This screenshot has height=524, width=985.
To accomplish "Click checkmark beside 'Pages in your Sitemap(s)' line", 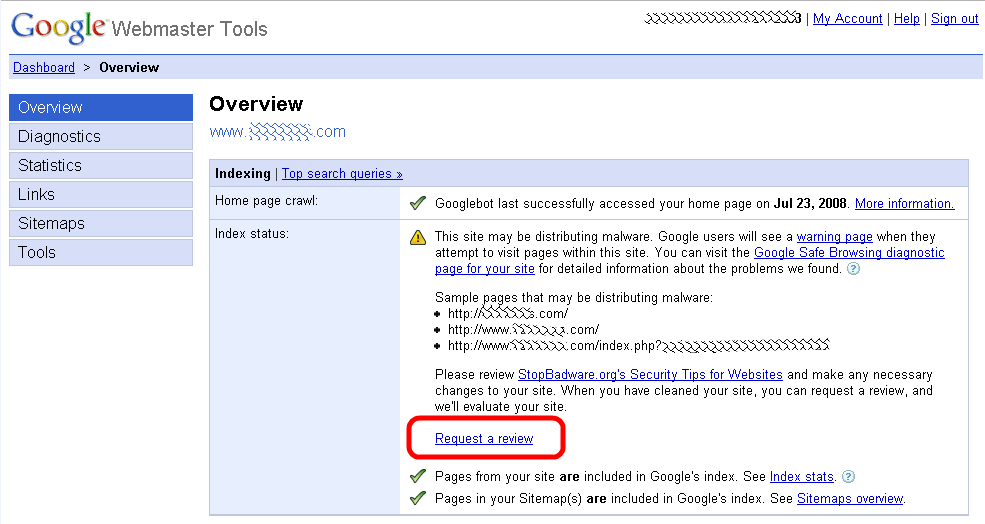I will pyautogui.click(x=418, y=498).
